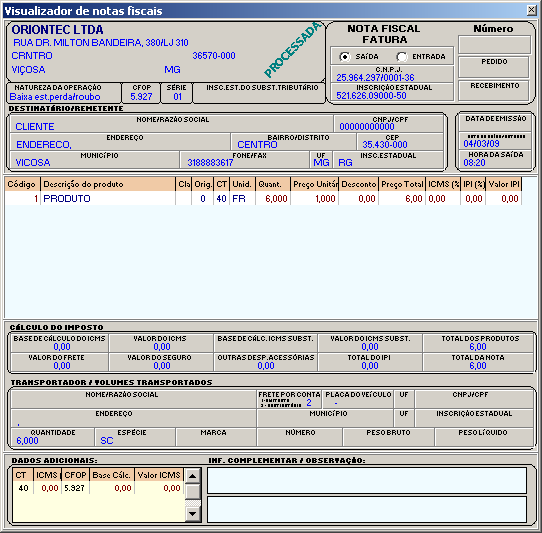The width and height of the screenshot is (542, 533).
Task: Click the Valor IPI column header
Action: pos(504,184)
